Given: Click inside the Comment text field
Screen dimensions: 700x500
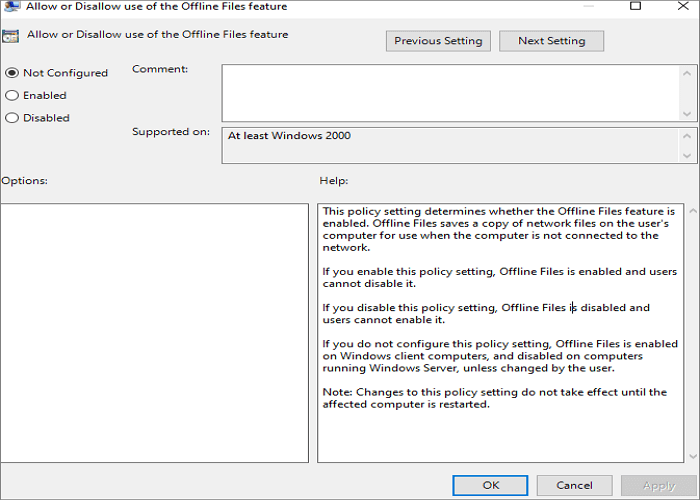Looking at the screenshot, I should pyautogui.click(x=448, y=92).
